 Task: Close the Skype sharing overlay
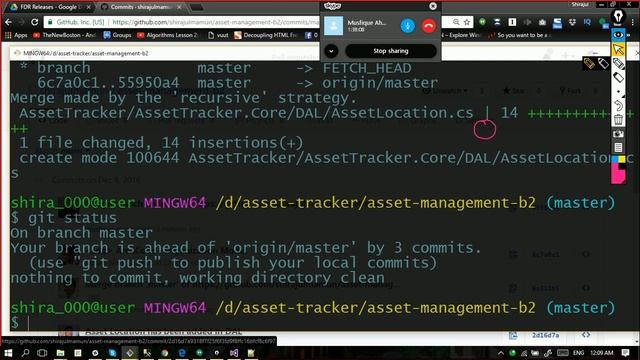[x=433, y=6]
